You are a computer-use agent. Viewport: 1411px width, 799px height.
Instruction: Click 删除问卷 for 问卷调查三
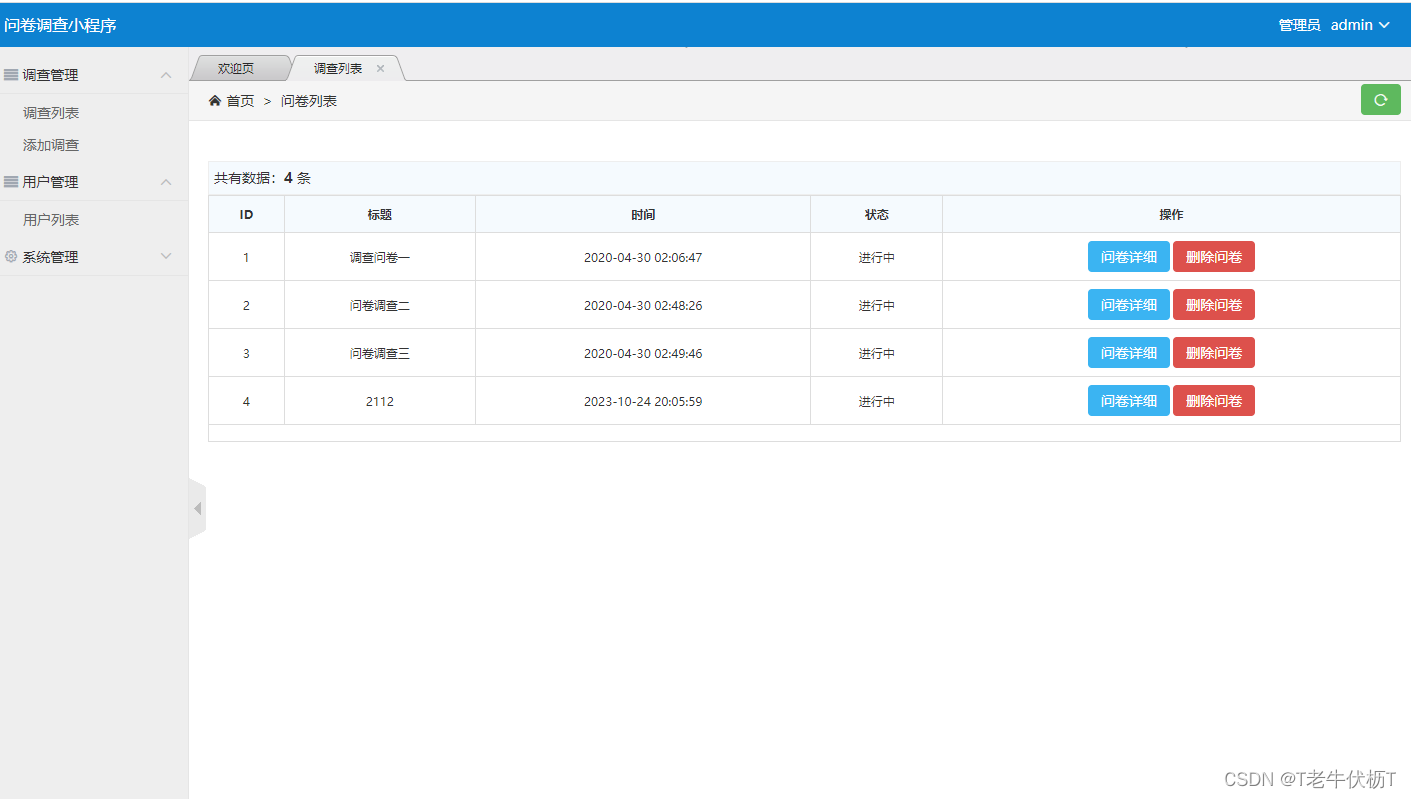tap(1214, 353)
